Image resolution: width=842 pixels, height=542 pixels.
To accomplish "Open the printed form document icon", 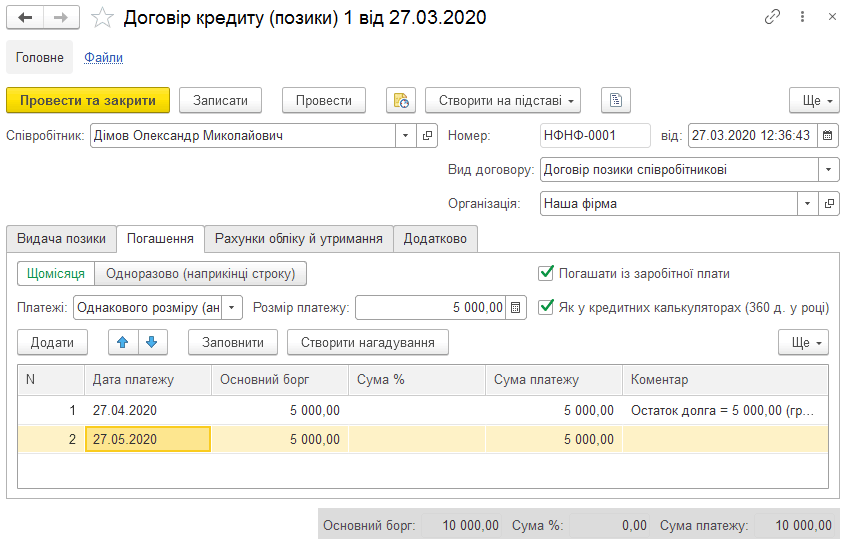I will point(615,100).
